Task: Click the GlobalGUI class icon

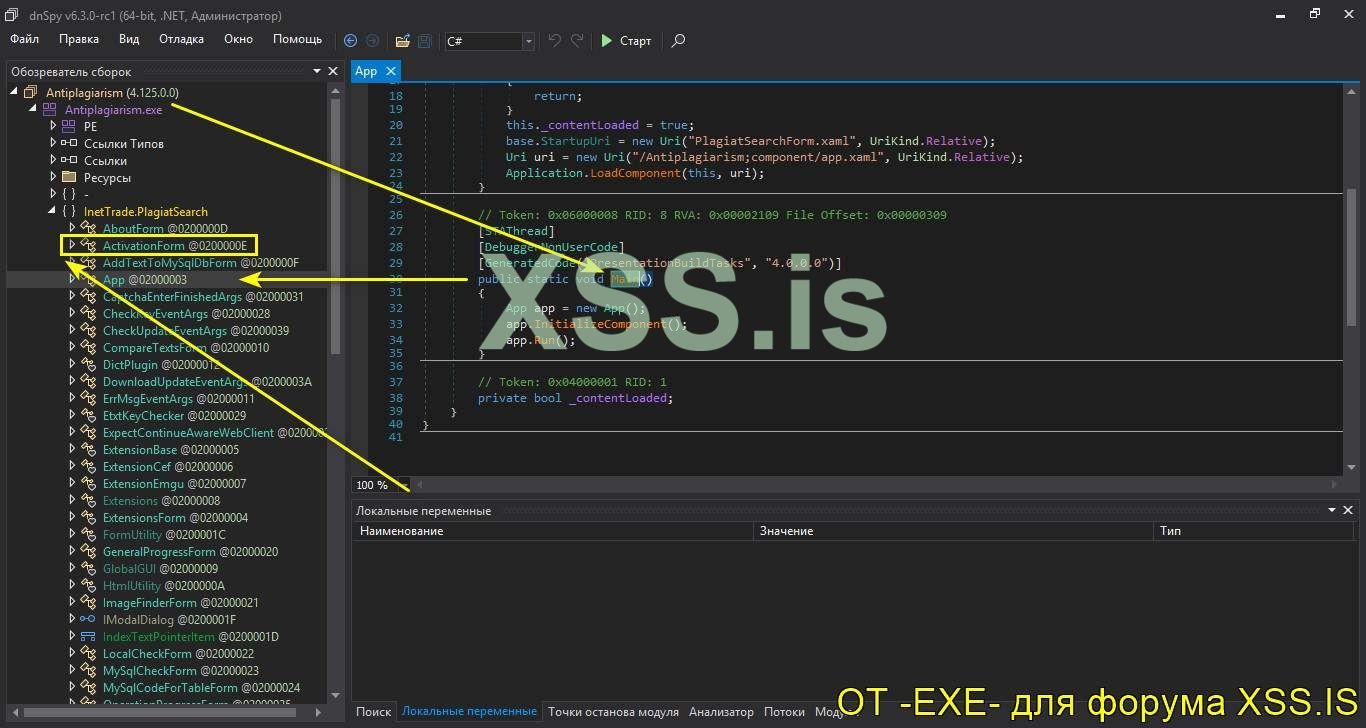Action: pyautogui.click(x=88, y=569)
